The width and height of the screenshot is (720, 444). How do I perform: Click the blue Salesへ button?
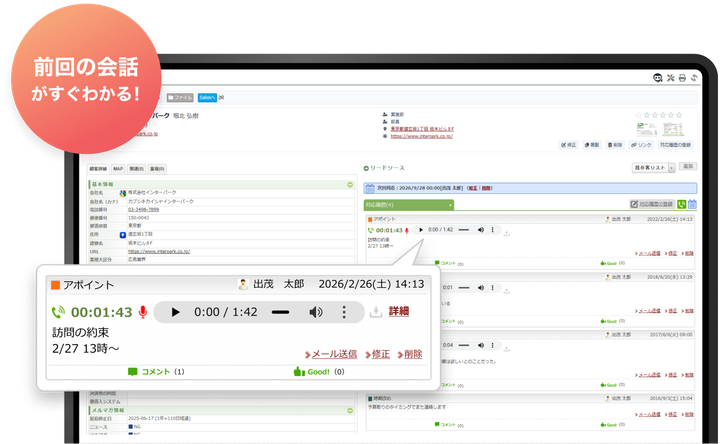[x=207, y=97]
